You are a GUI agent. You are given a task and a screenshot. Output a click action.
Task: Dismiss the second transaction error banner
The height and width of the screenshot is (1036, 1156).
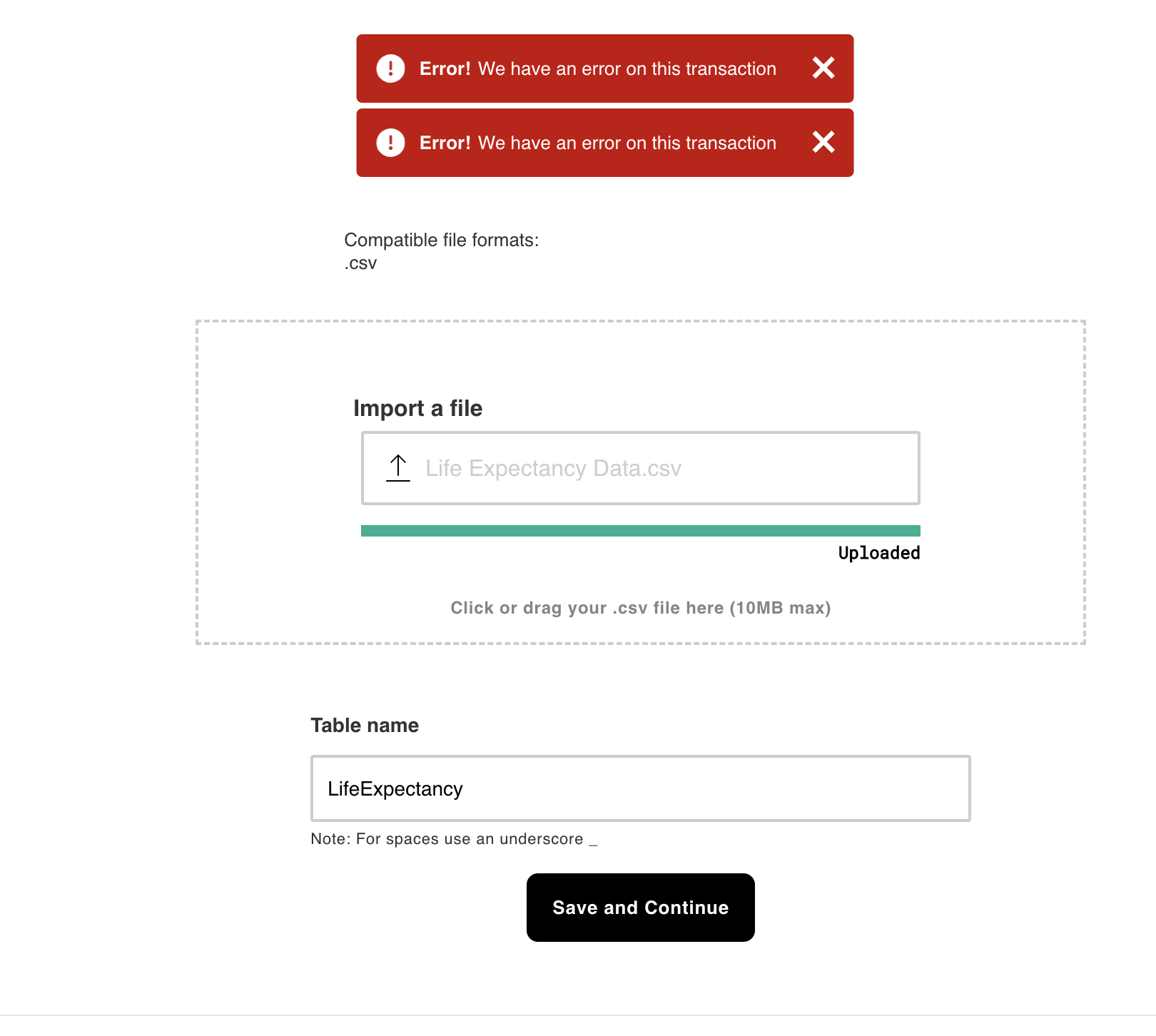[823, 142]
